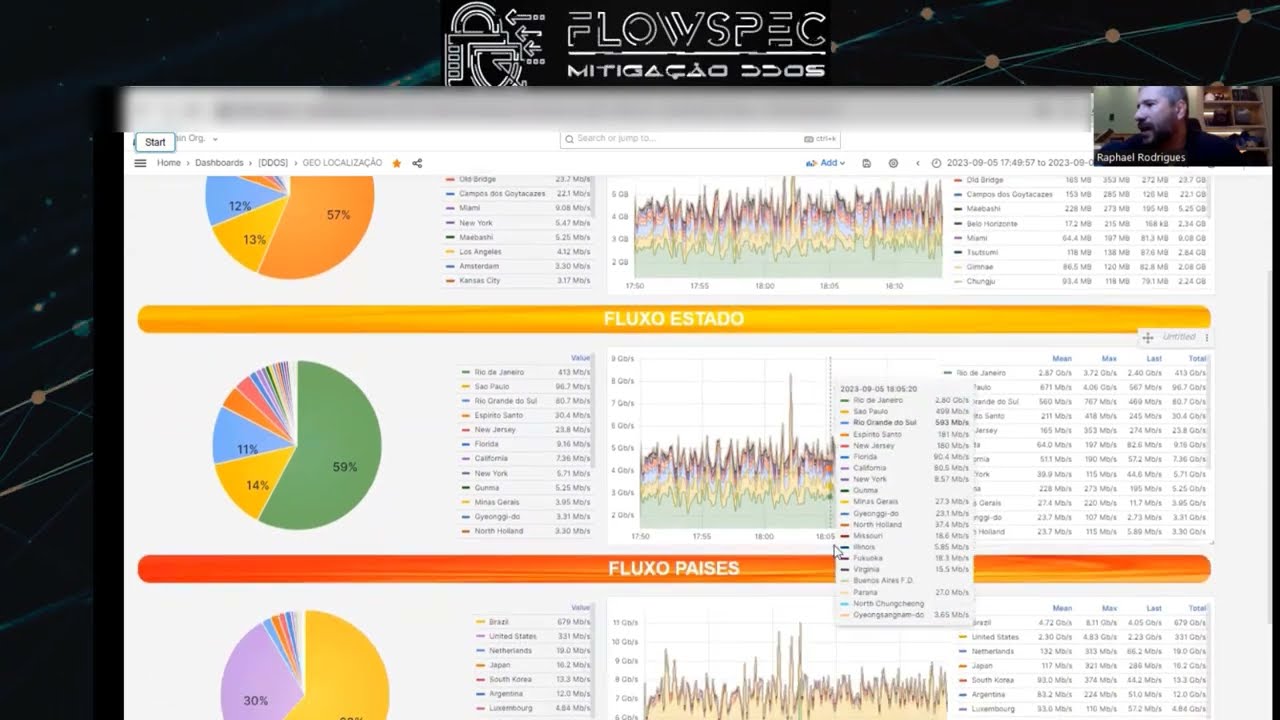Image resolution: width=1280 pixels, height=720 pixels.
Task: Open the [DDOS] folder breadcrumb
Action: pyautogui.click(x=273, y=163)
